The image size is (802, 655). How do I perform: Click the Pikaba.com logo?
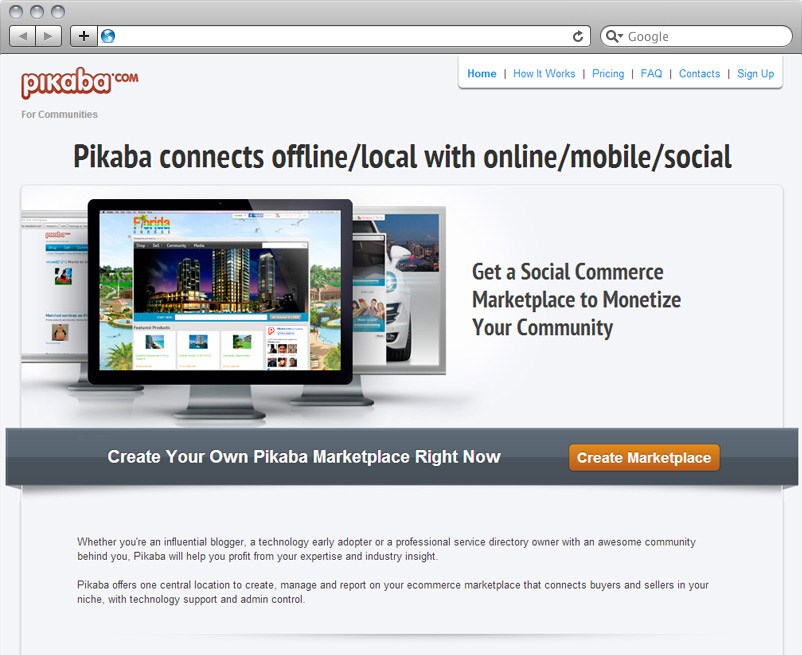[x=79, y=82]
